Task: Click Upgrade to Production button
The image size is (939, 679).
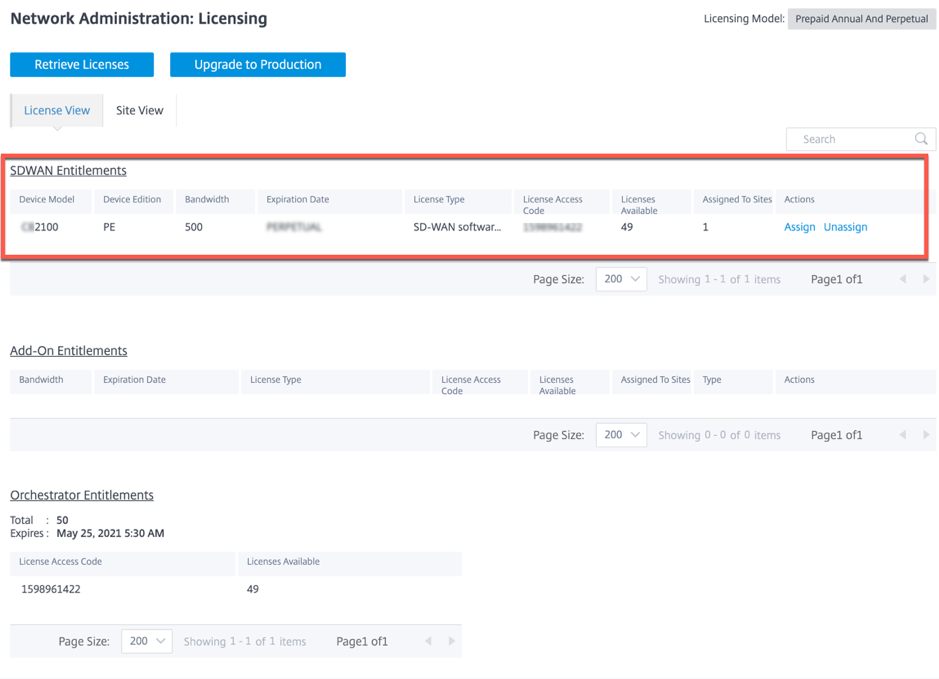Action: point(258,65)
